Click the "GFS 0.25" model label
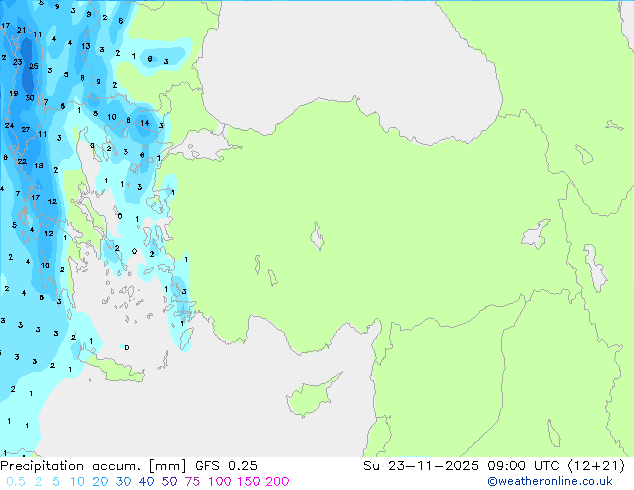 226,466
